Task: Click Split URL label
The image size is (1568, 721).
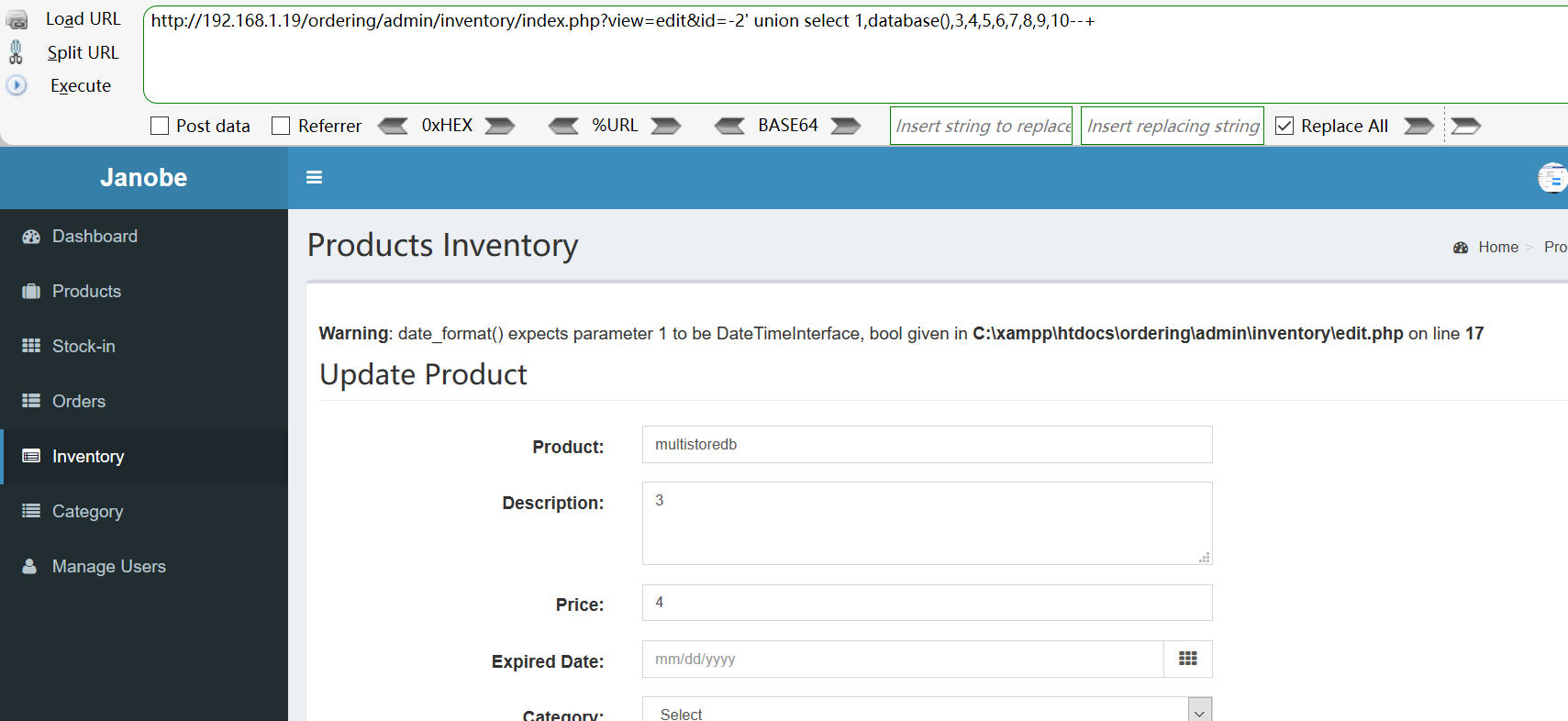Action: click(x=83, y=52)
